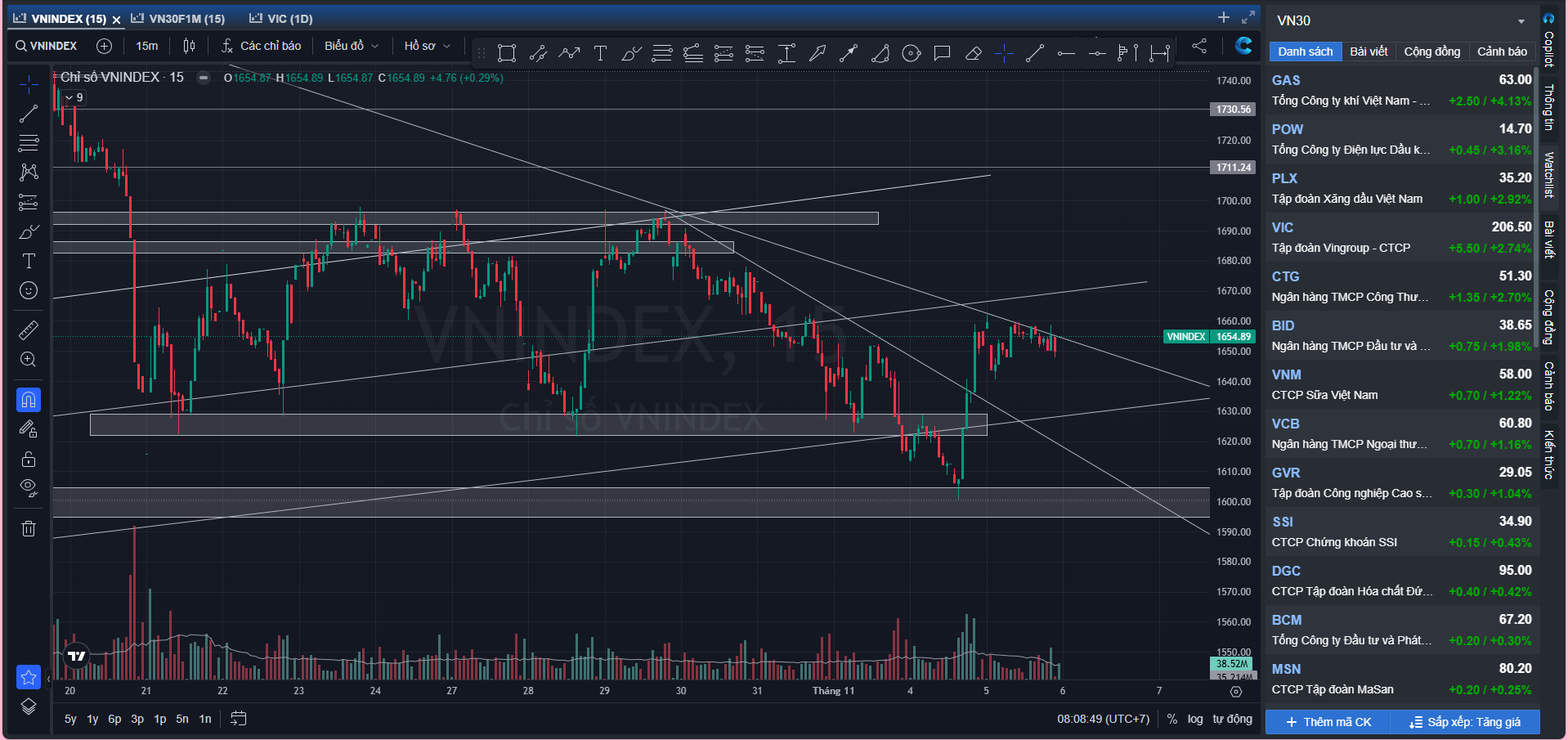The image size is (1568, 740).
Task: Open the Cộng đồng tab
Action: coord(1431,52)
